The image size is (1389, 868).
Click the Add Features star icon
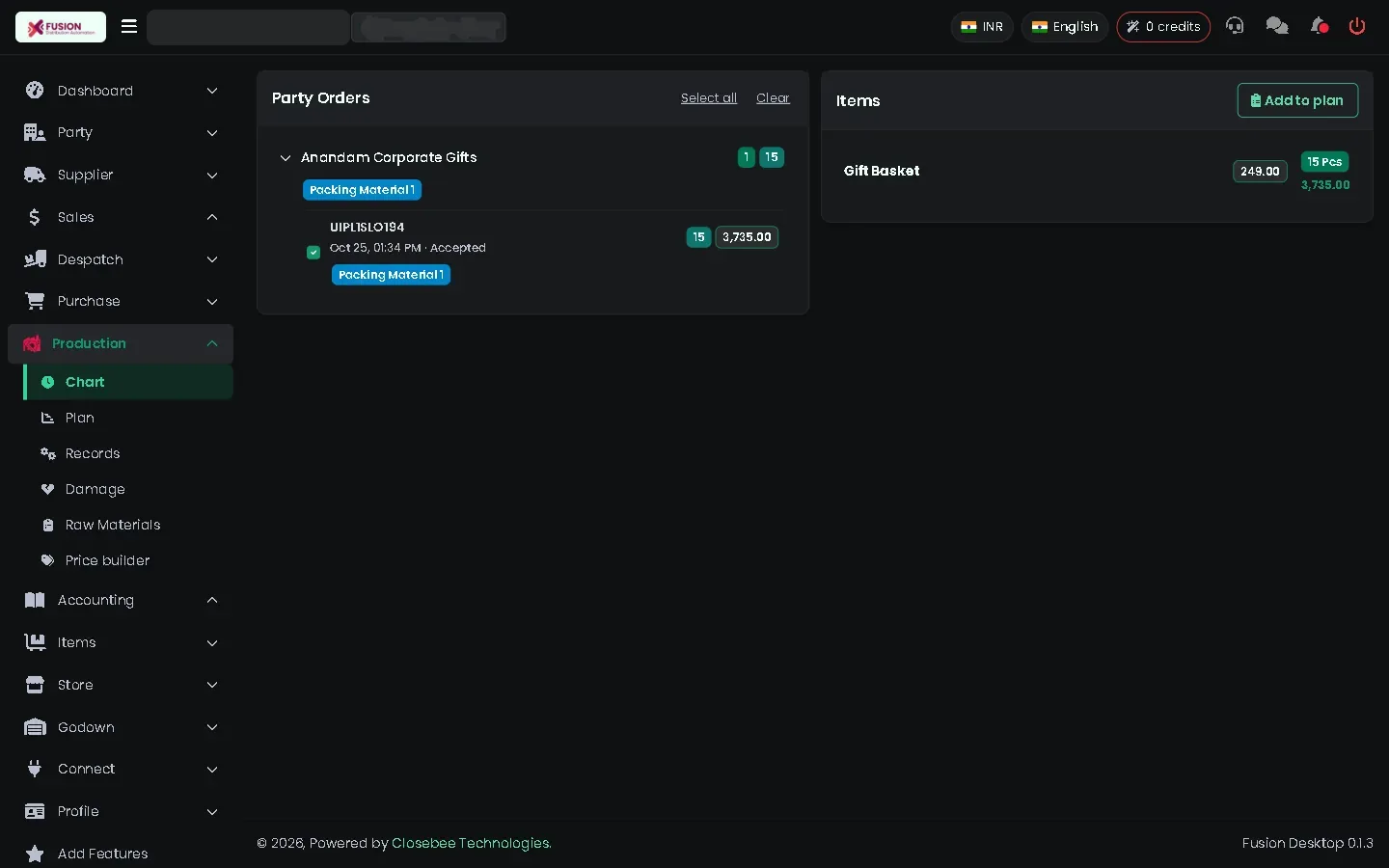coord(35,854)
